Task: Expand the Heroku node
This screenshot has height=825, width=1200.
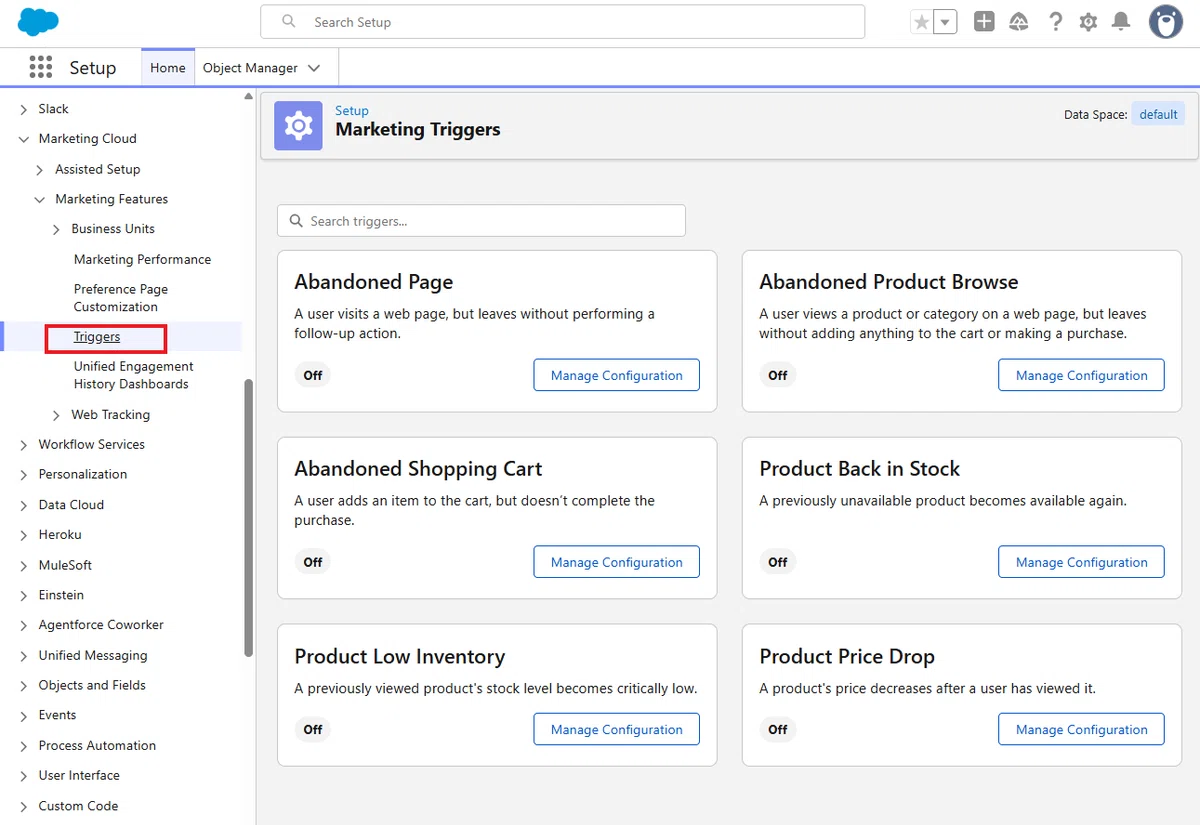Action: pyautogui.click(x=24, y=535)
